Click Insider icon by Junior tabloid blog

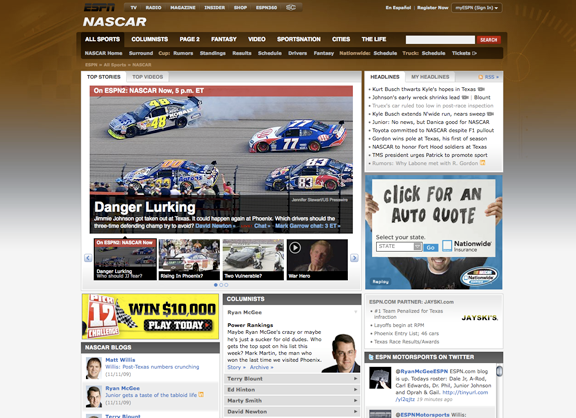point(201,395)
